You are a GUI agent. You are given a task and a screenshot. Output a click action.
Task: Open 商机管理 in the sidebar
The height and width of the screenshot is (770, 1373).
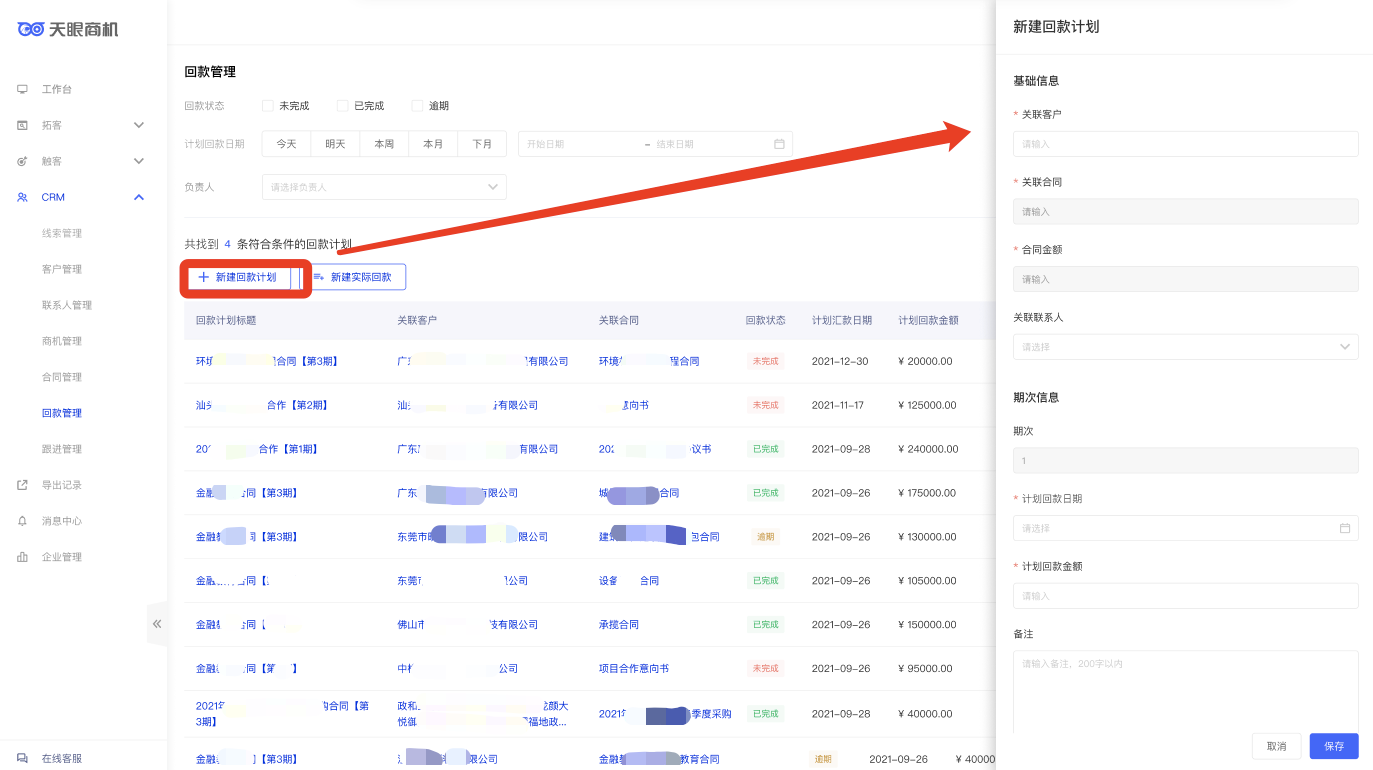pyautogui.click(x=62, y=341)
